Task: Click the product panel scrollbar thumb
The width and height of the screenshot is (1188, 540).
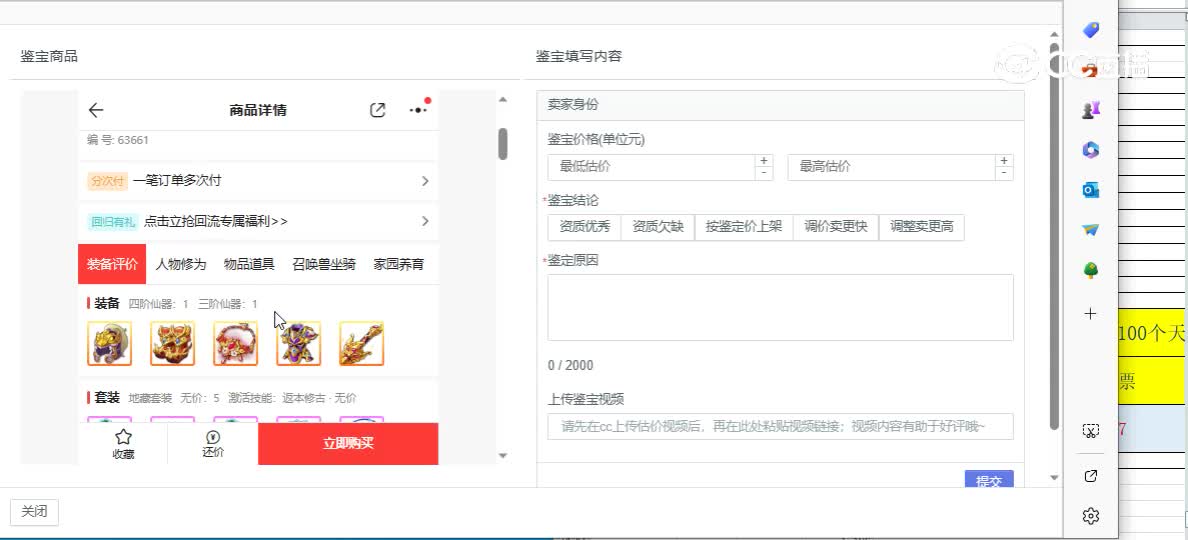Action: tap(502, 144)
